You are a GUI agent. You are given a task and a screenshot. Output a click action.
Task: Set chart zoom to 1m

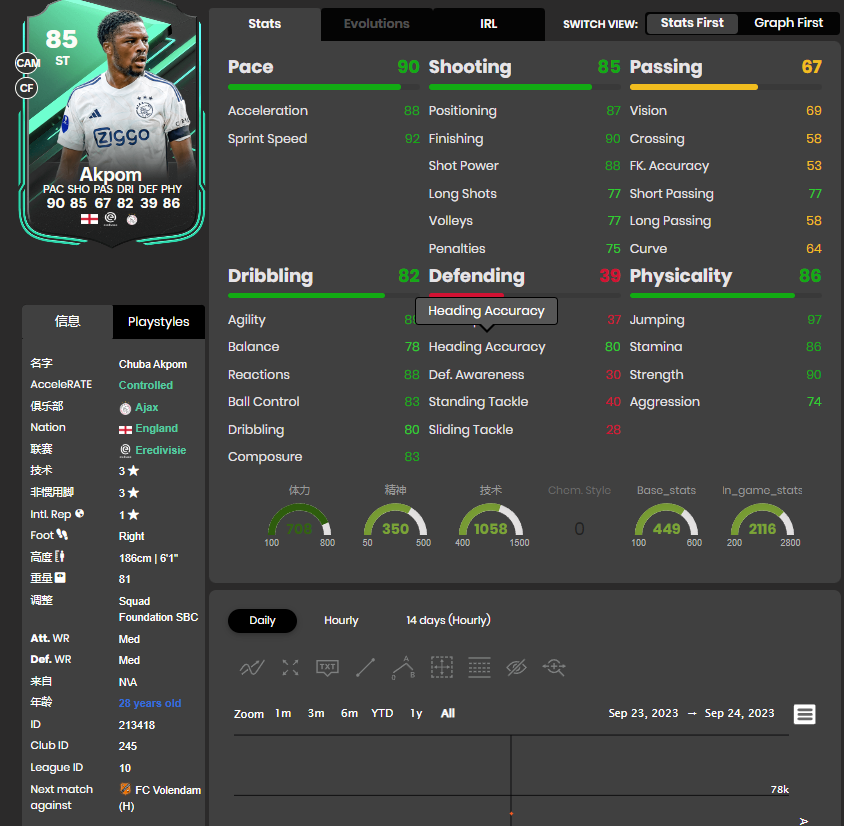[x=283, y=714]
